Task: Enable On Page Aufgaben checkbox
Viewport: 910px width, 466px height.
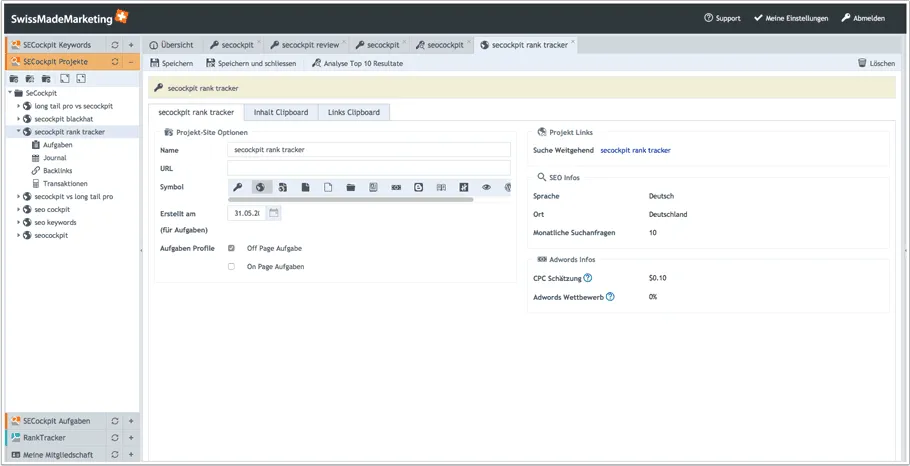Action: [232, 267]
